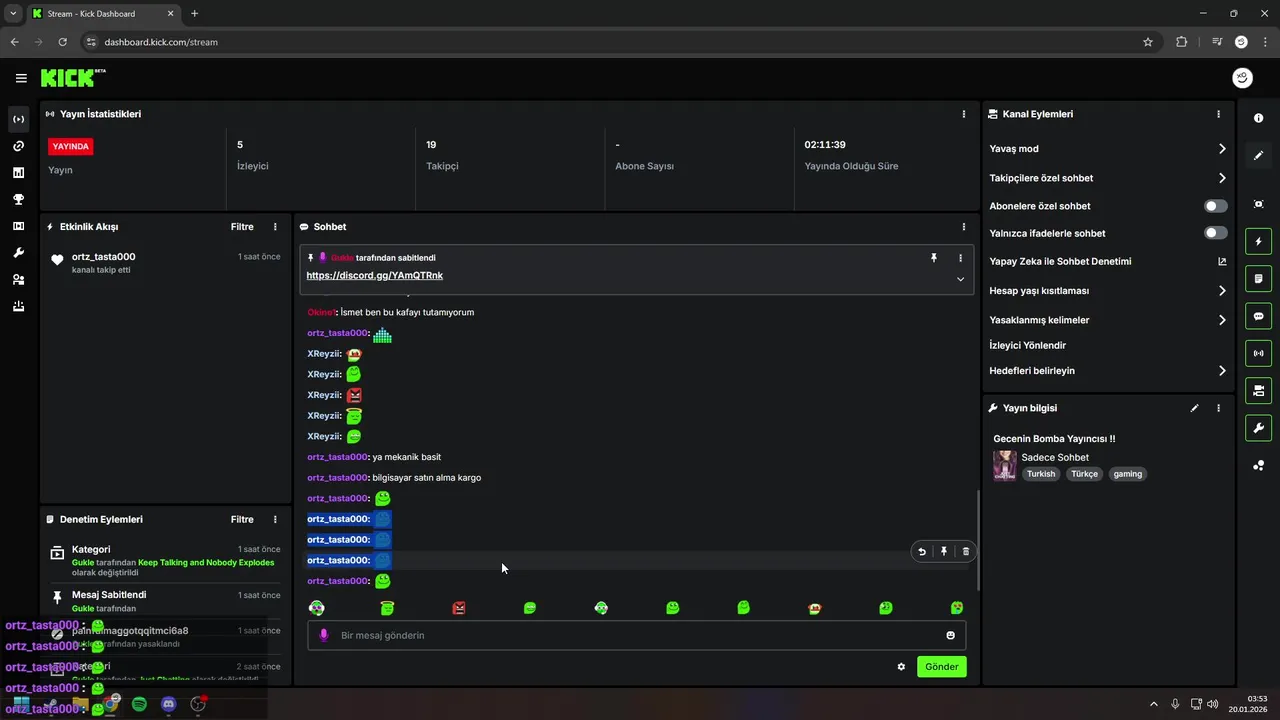Open Discord from the taskbar
The image size is (1280, 720).
pyautogui.click(x=168, y=704)
